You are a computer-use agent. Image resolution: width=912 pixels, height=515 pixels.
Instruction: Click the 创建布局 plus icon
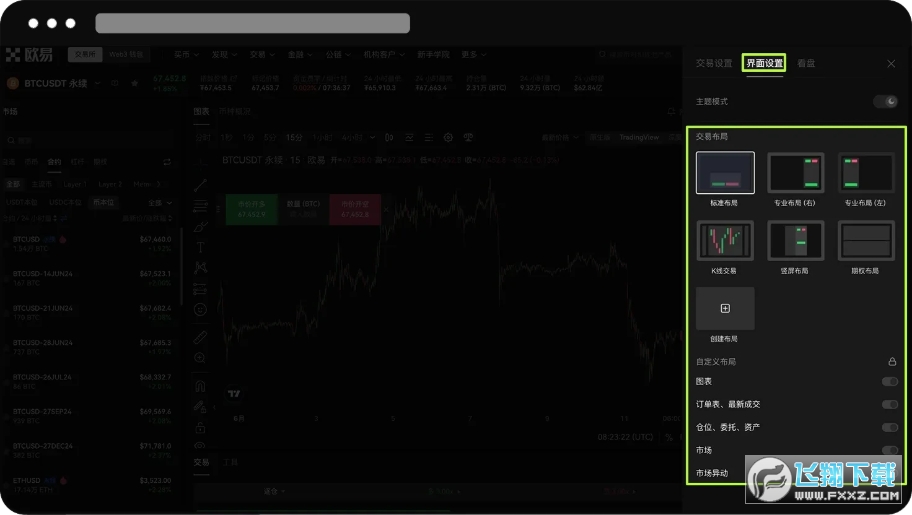(725, 308)
